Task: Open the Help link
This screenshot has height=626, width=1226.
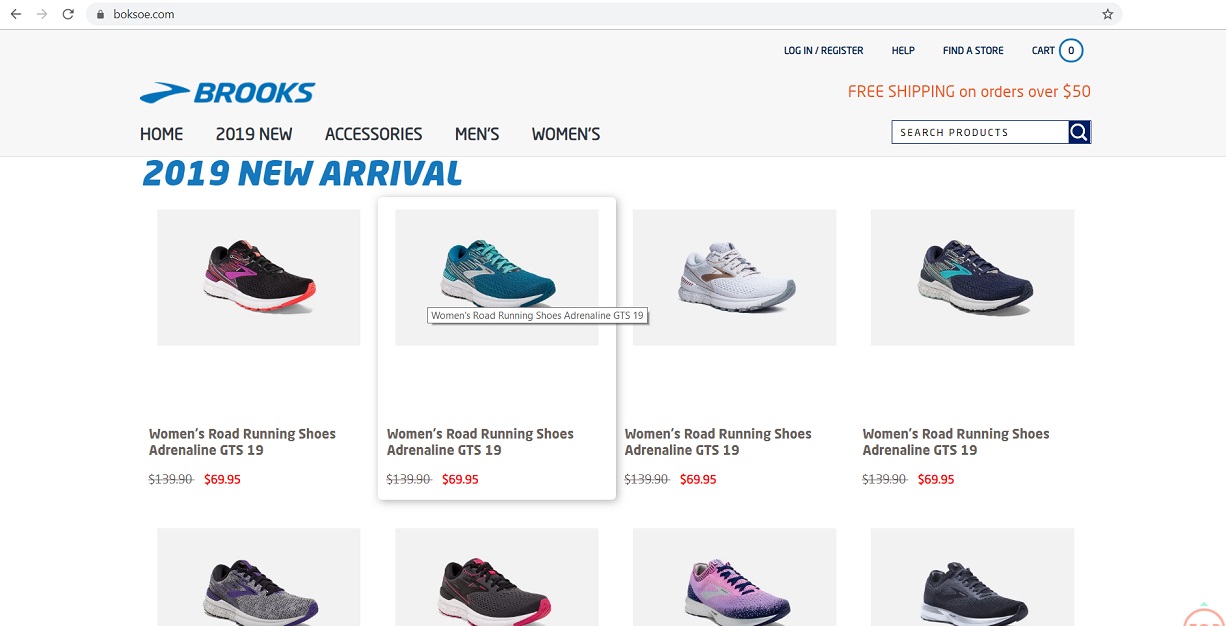Action: pyautogui.click(x=903, y=51)
